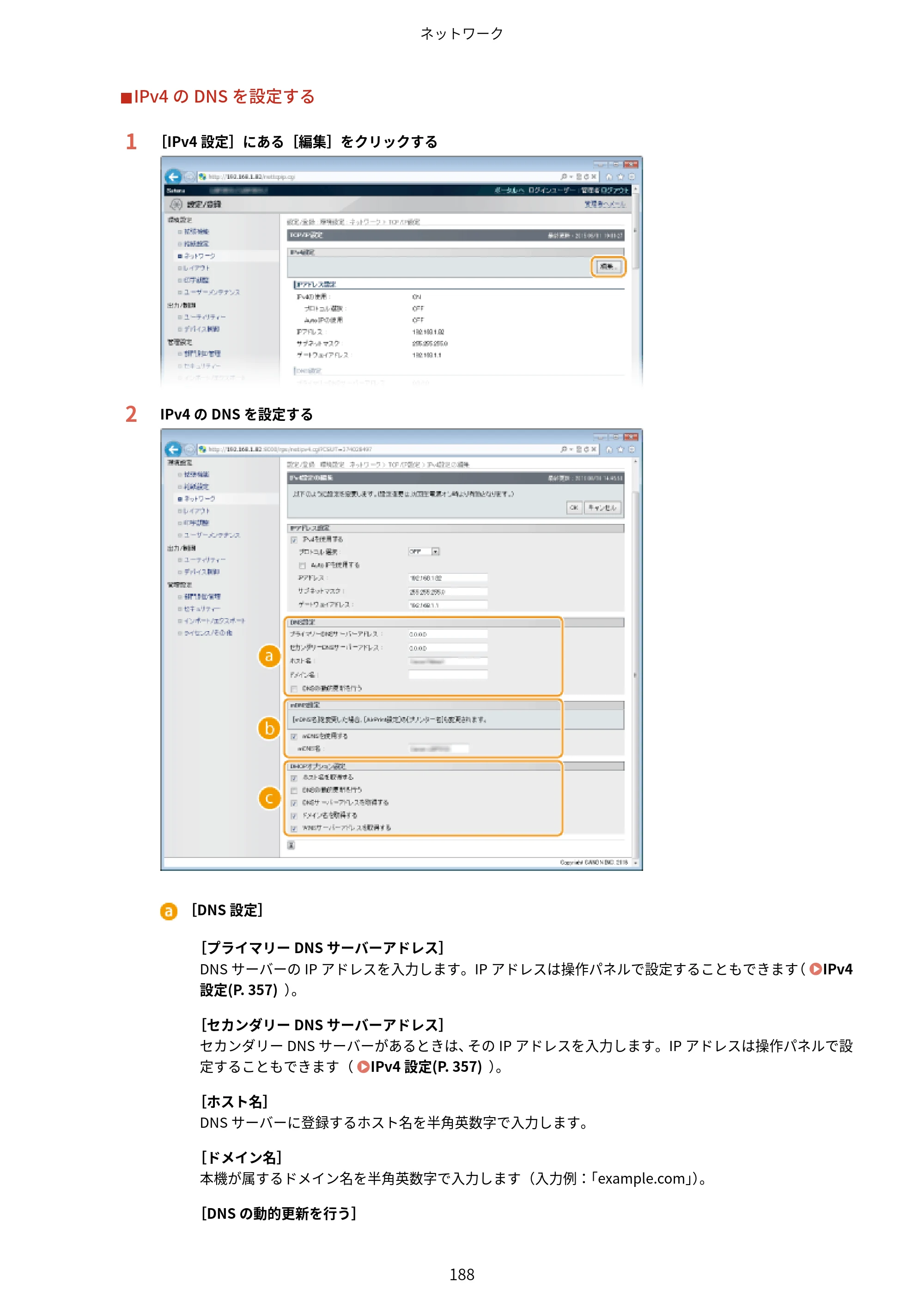Click address bar search icon in step 2 screenshot

(x=563, y=449)
